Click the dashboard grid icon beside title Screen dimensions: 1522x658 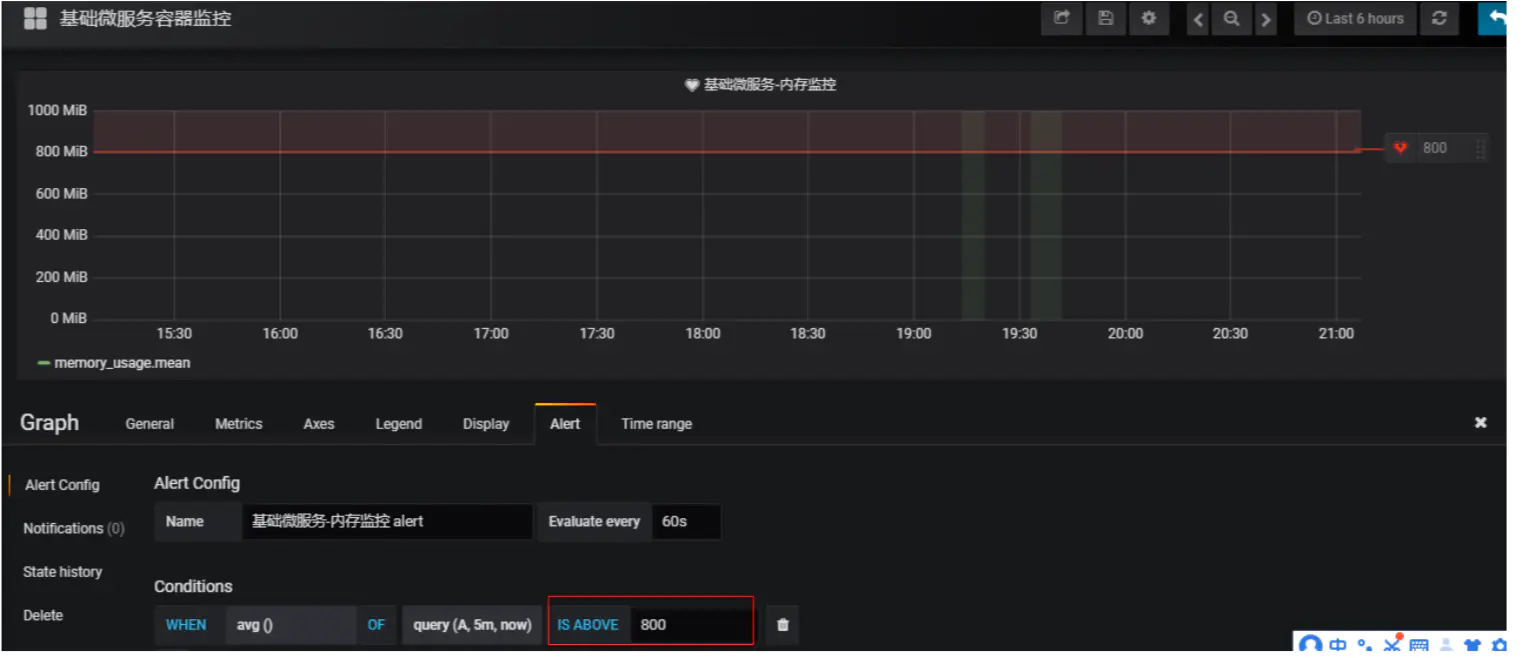[x=35, y=19]
